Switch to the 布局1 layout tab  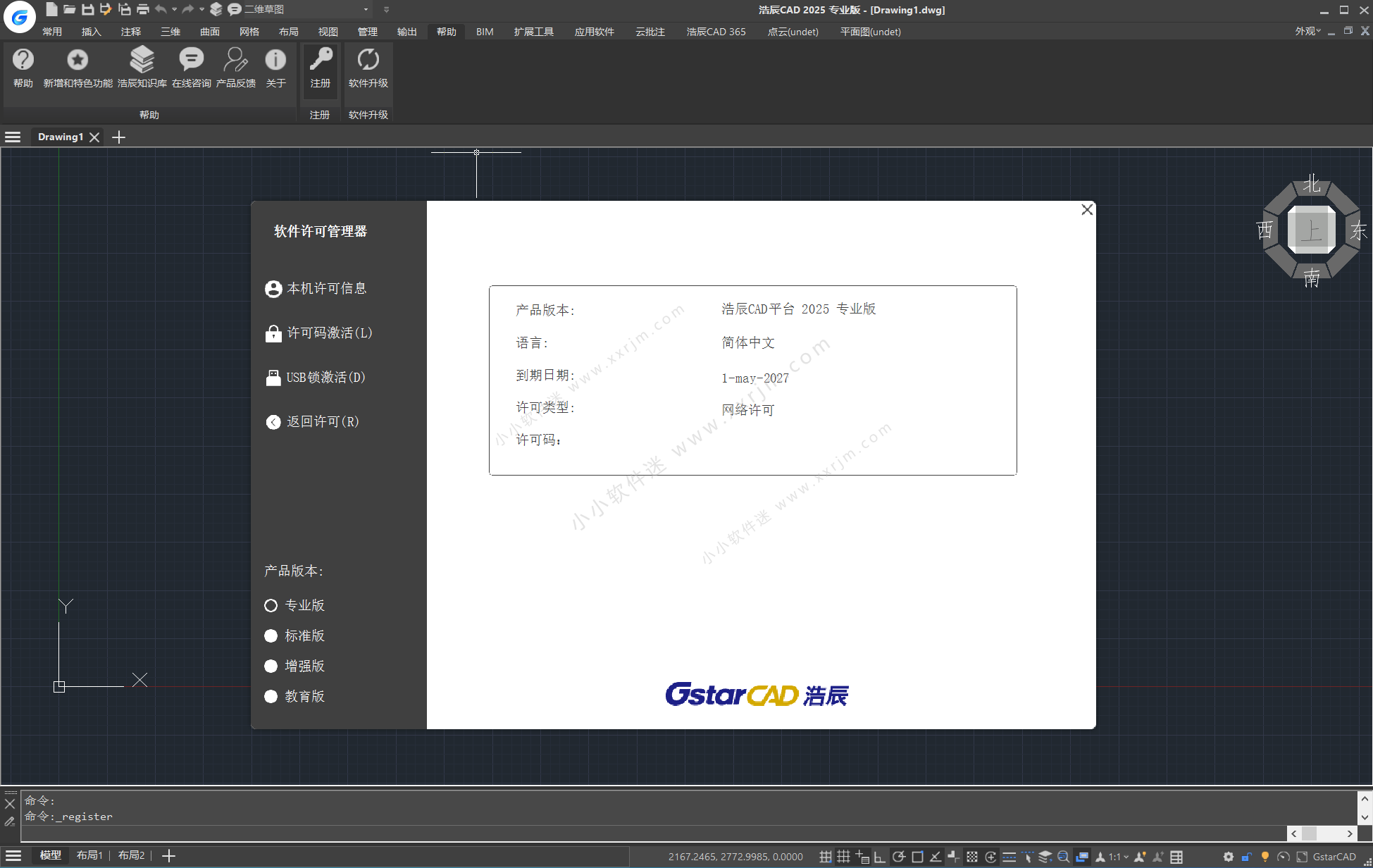(89, 856)
